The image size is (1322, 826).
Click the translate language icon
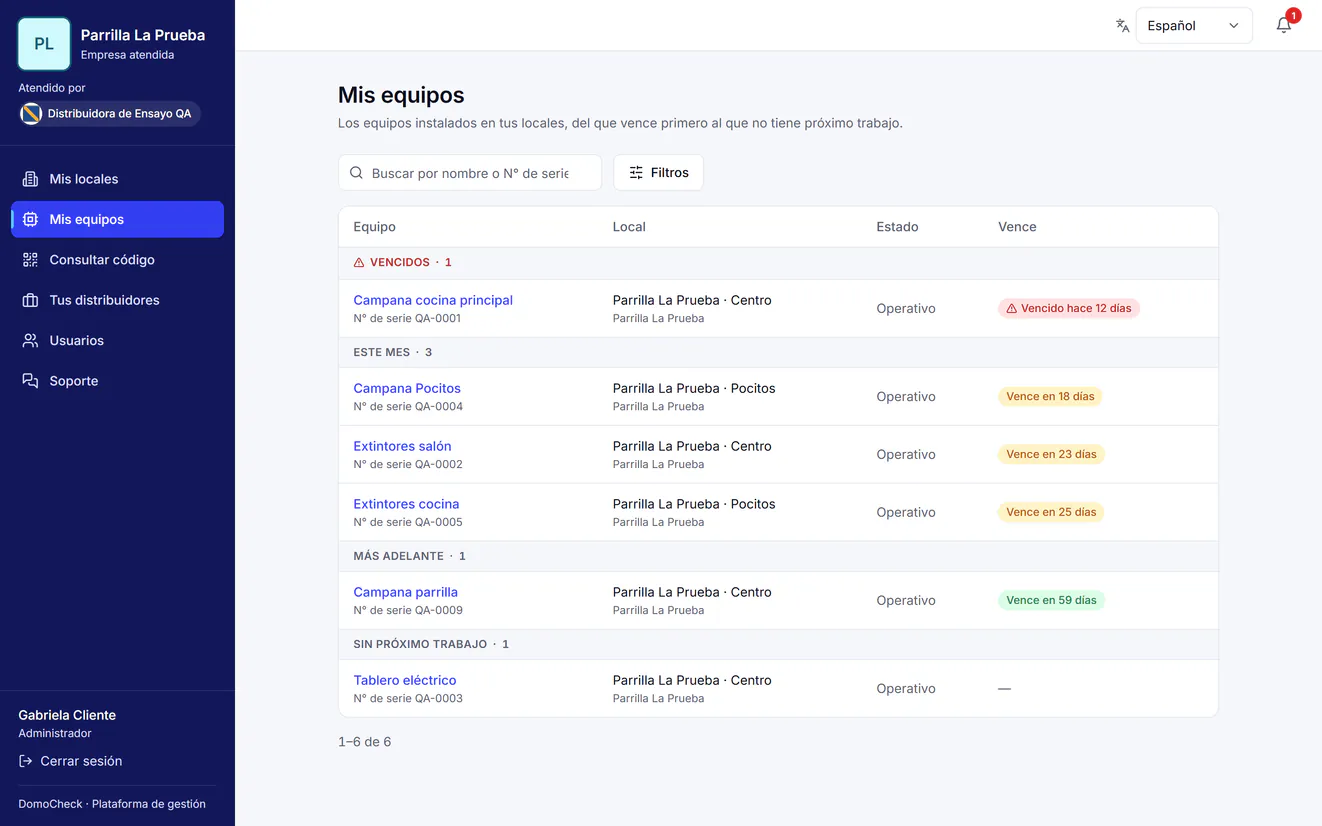[1123, 26]
